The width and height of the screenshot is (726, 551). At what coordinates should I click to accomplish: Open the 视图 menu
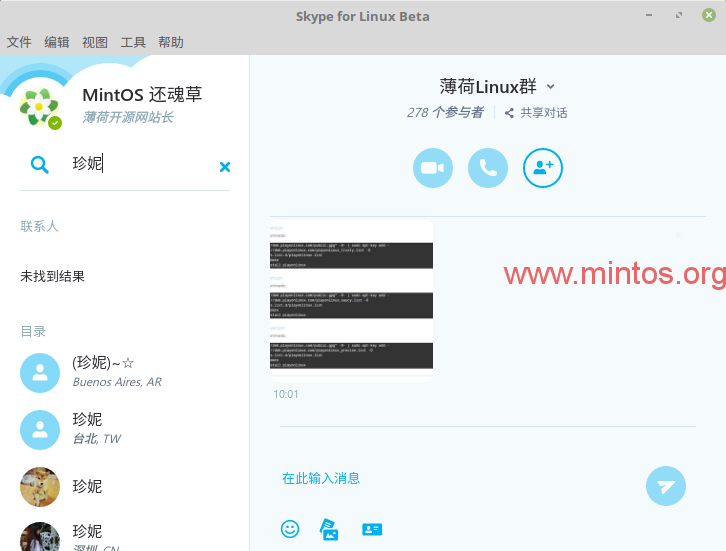(95, 42)
